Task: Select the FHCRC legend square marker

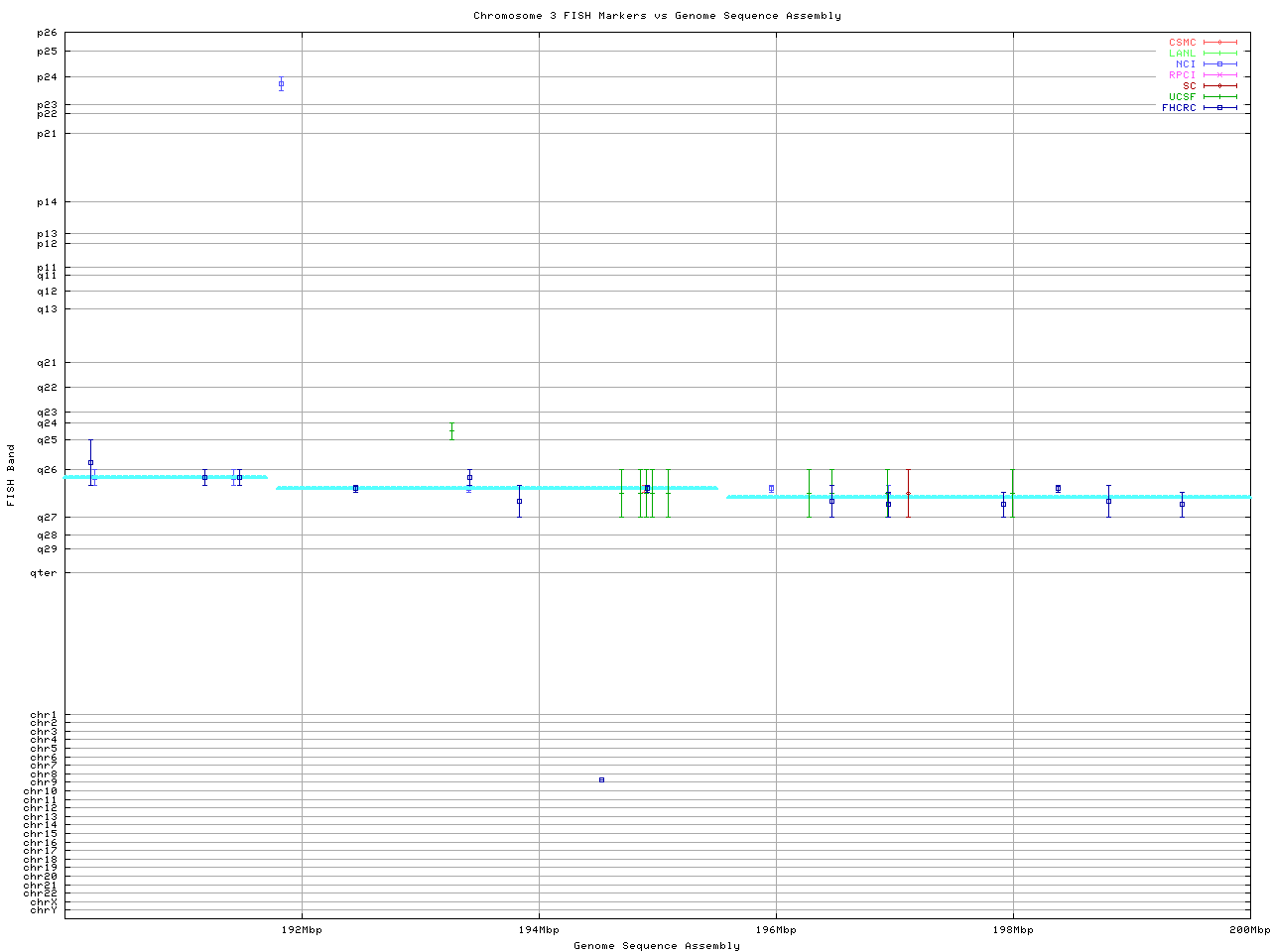Action: tap(1219, 108)
